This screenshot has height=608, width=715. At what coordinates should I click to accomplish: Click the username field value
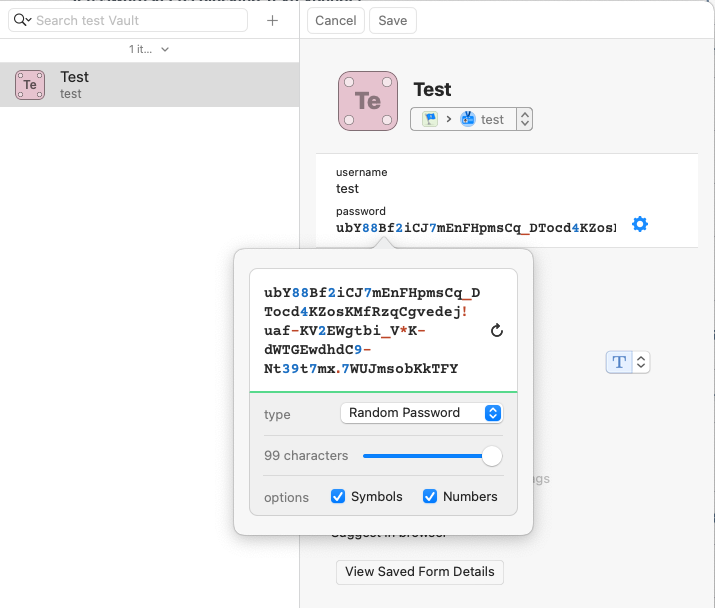[x=348, y=189]
